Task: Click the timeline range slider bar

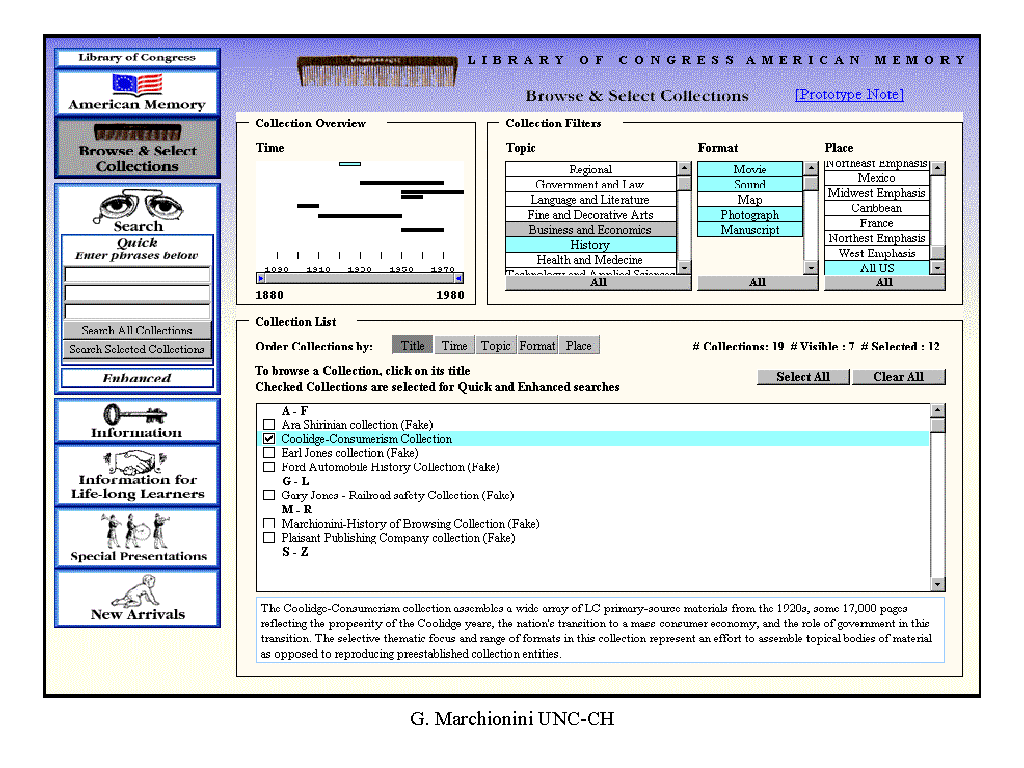Action: coord(360,279)
